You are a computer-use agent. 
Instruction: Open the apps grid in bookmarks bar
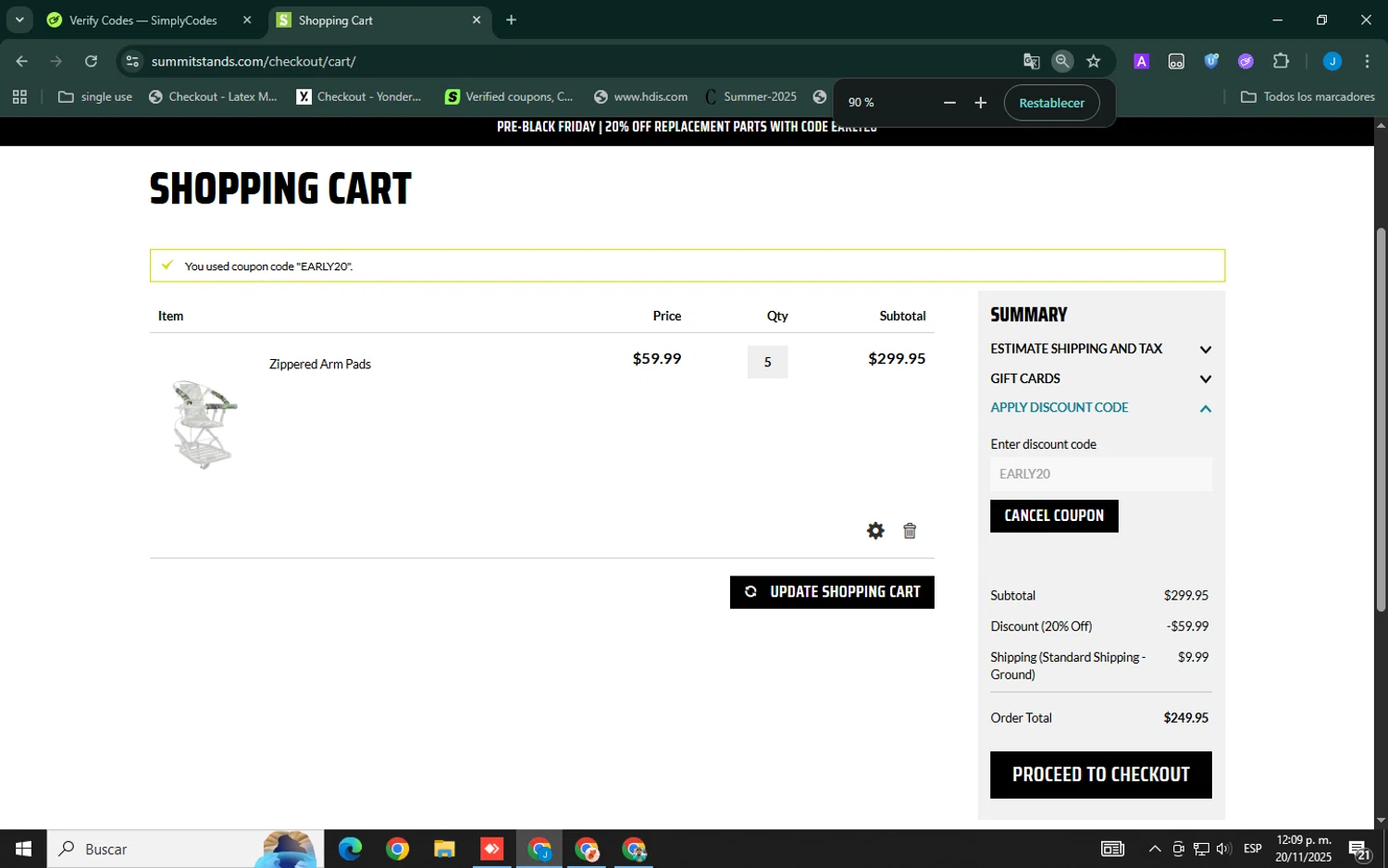tap(19, 96)
